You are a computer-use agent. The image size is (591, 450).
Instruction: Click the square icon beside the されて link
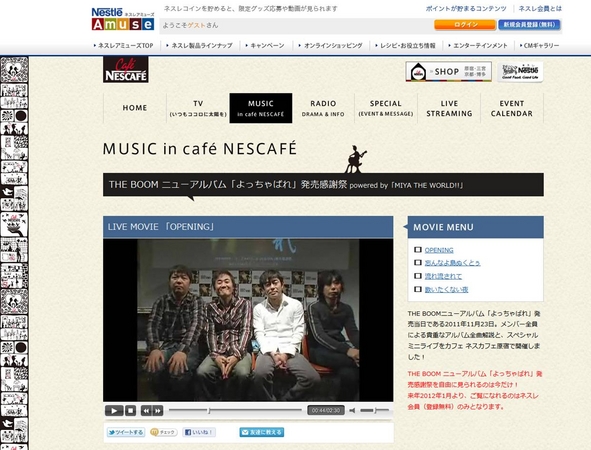tap(417, 276)
